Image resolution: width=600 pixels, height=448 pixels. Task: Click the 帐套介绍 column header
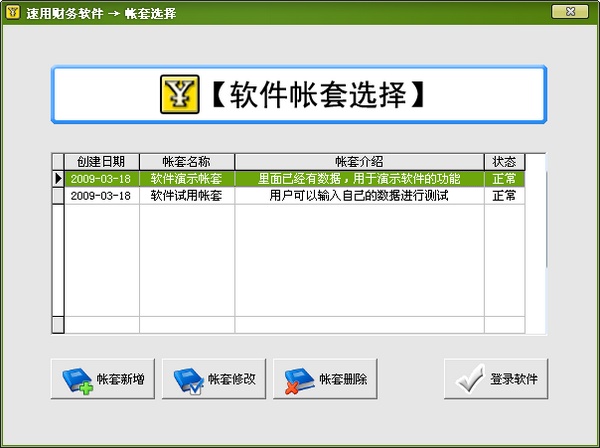tap(359, 162)
